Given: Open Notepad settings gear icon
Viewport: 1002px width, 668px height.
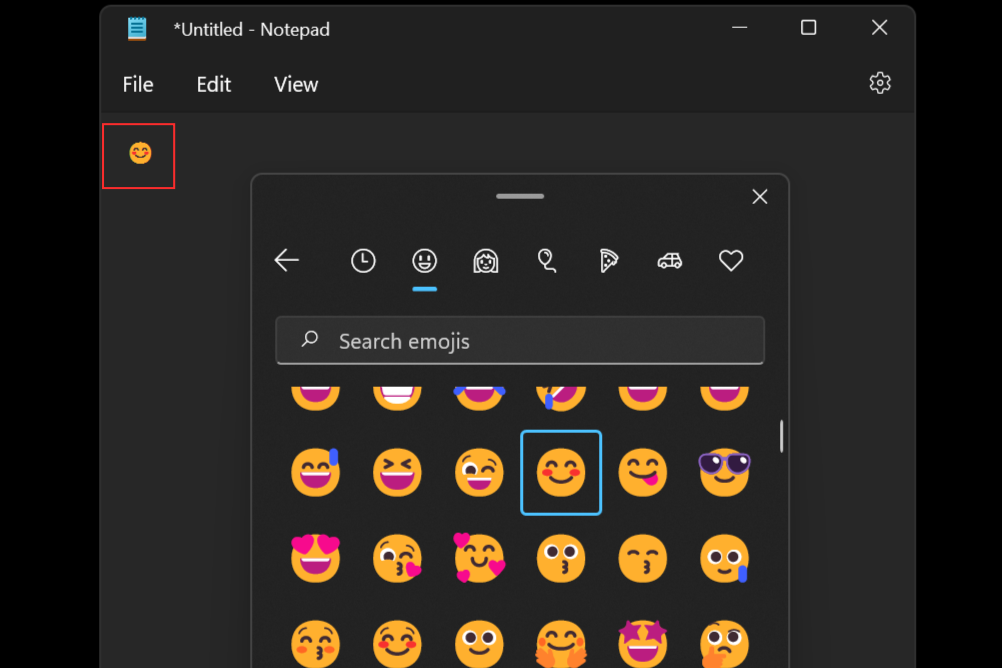Looking at the screenshot, I should tap(879, 83).
